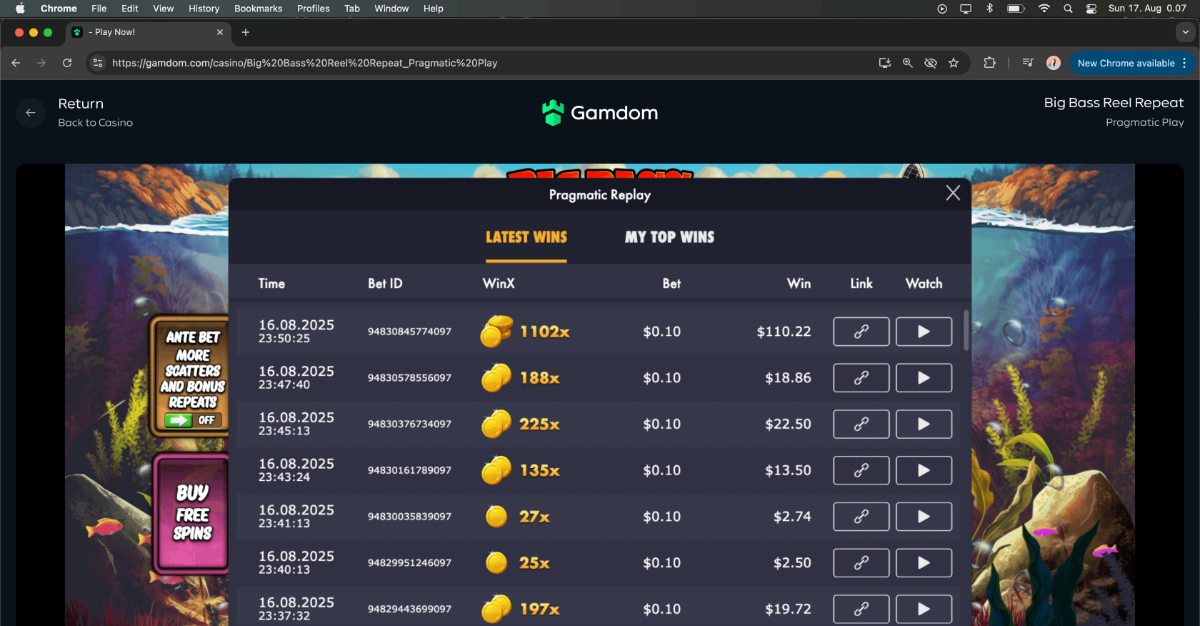The height and width of the screenshot is (626, 1200).
Task: Click the Time column header
Action: coord(272,284)
